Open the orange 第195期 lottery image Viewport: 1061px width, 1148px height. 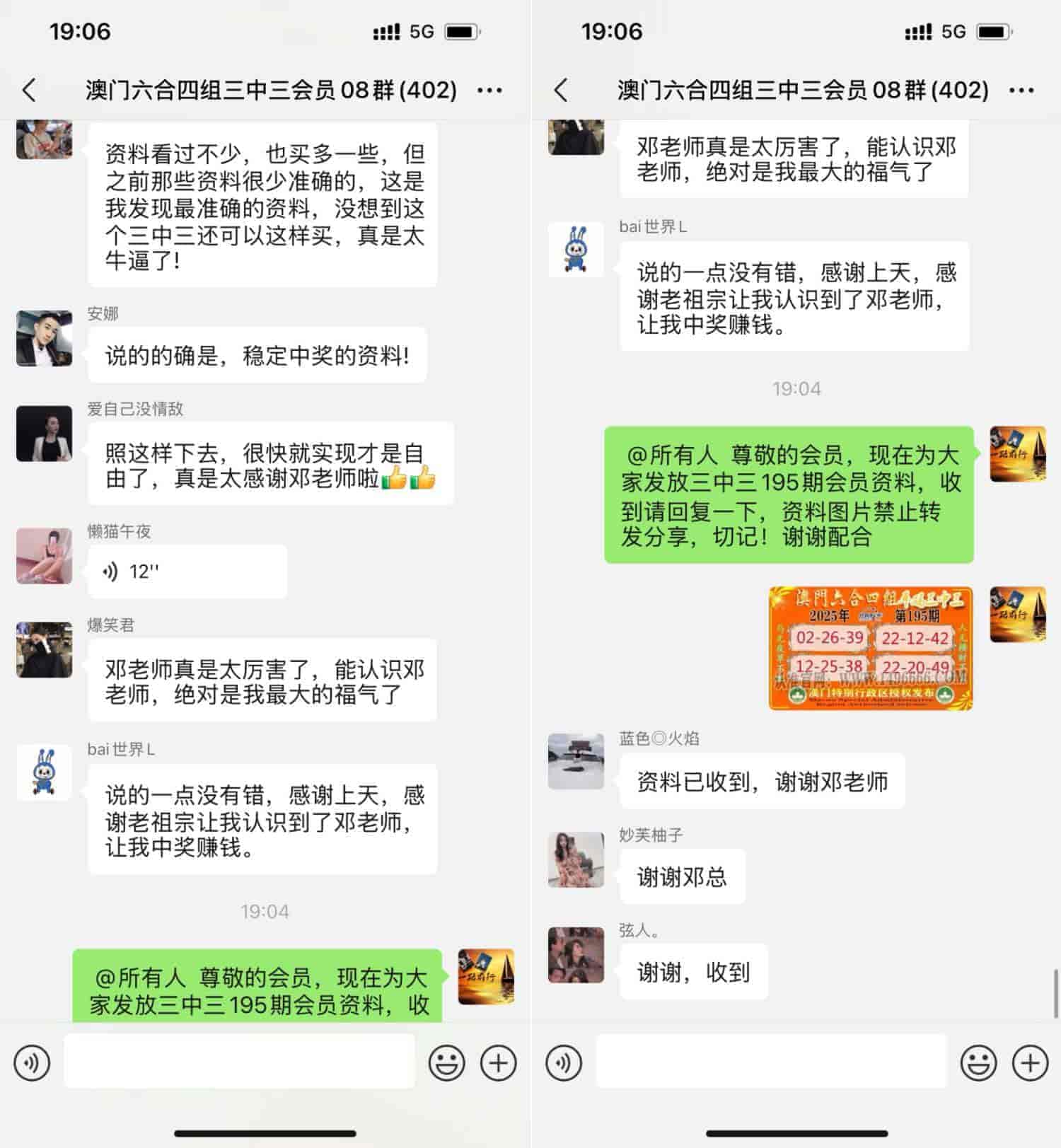click(x=871, y=648)
